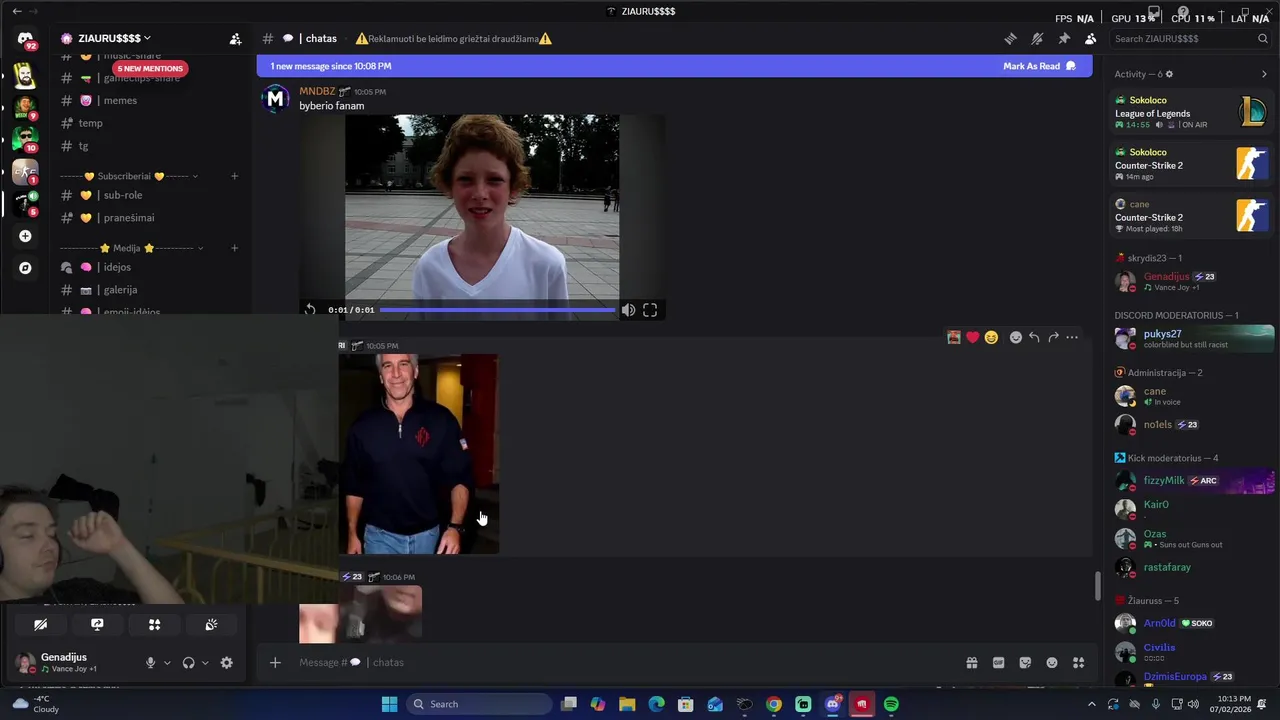Click 5 NEW MENTIONS badge
The width and height of the screenshot is (1280, 720).
149,69
